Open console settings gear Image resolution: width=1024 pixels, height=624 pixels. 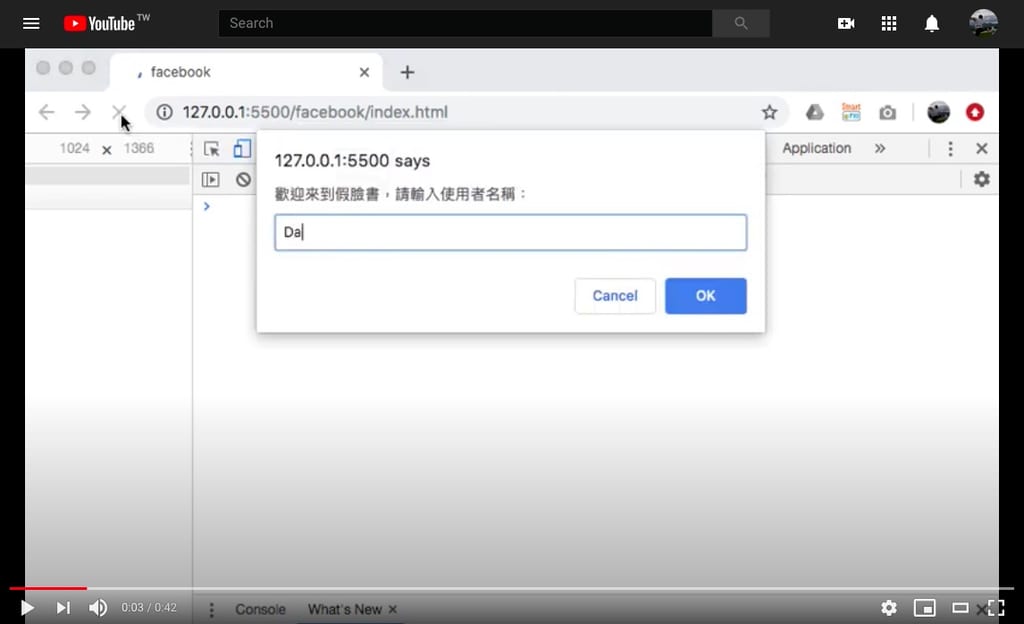(x=982, y=179)
